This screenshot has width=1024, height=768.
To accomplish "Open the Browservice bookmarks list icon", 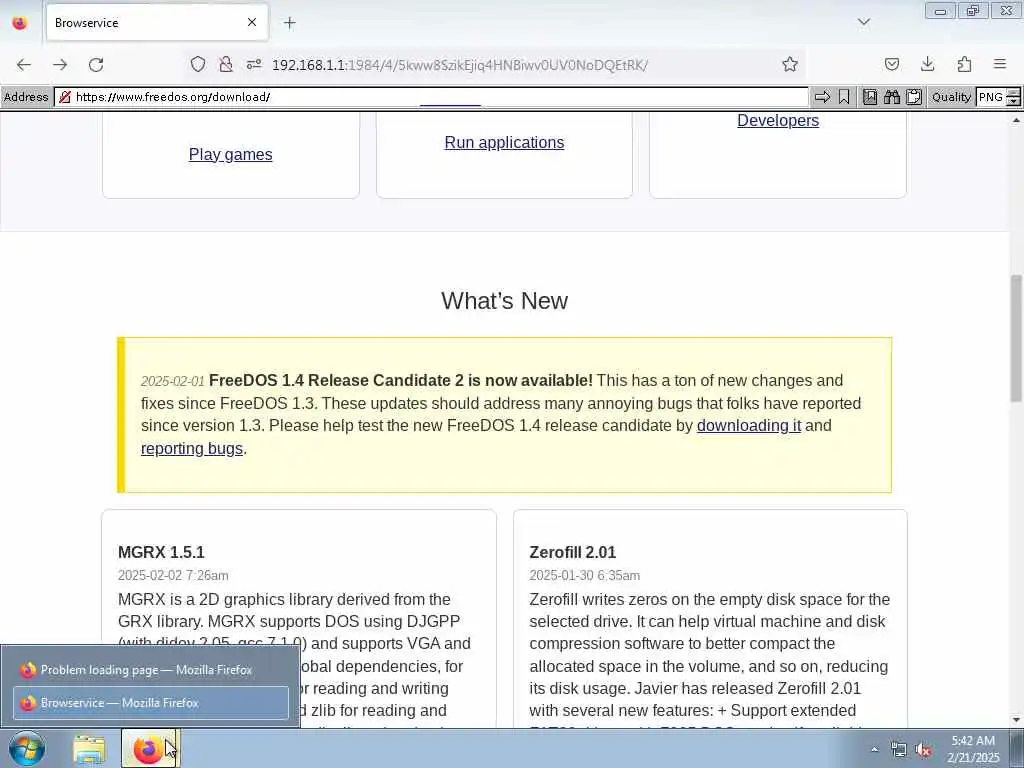I will tap(870, 97).
